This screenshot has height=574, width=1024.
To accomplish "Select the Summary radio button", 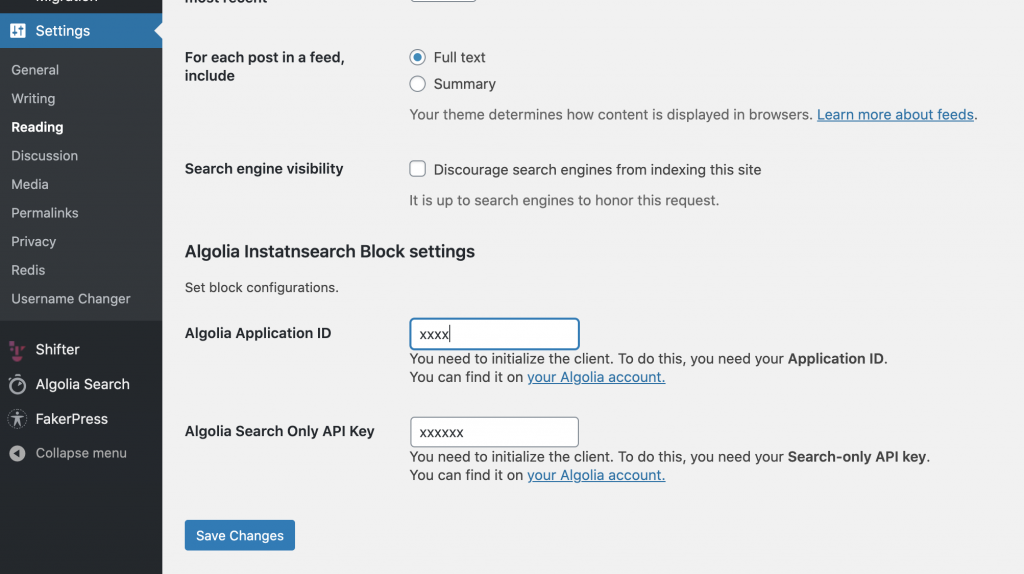I will (417, 84).
